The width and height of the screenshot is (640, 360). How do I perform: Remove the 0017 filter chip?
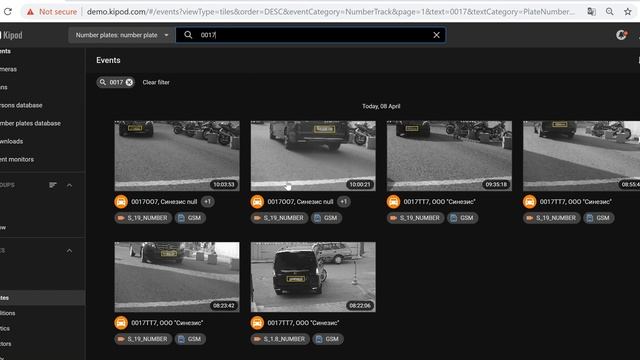tap(129, 82)
